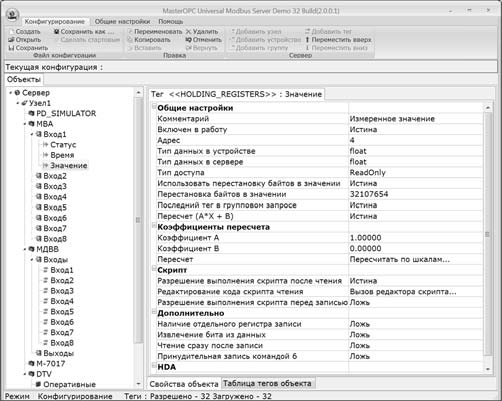Collapse the Общие настройки property section
Viewport: 502px width, 401px height.
pos(154,107)
